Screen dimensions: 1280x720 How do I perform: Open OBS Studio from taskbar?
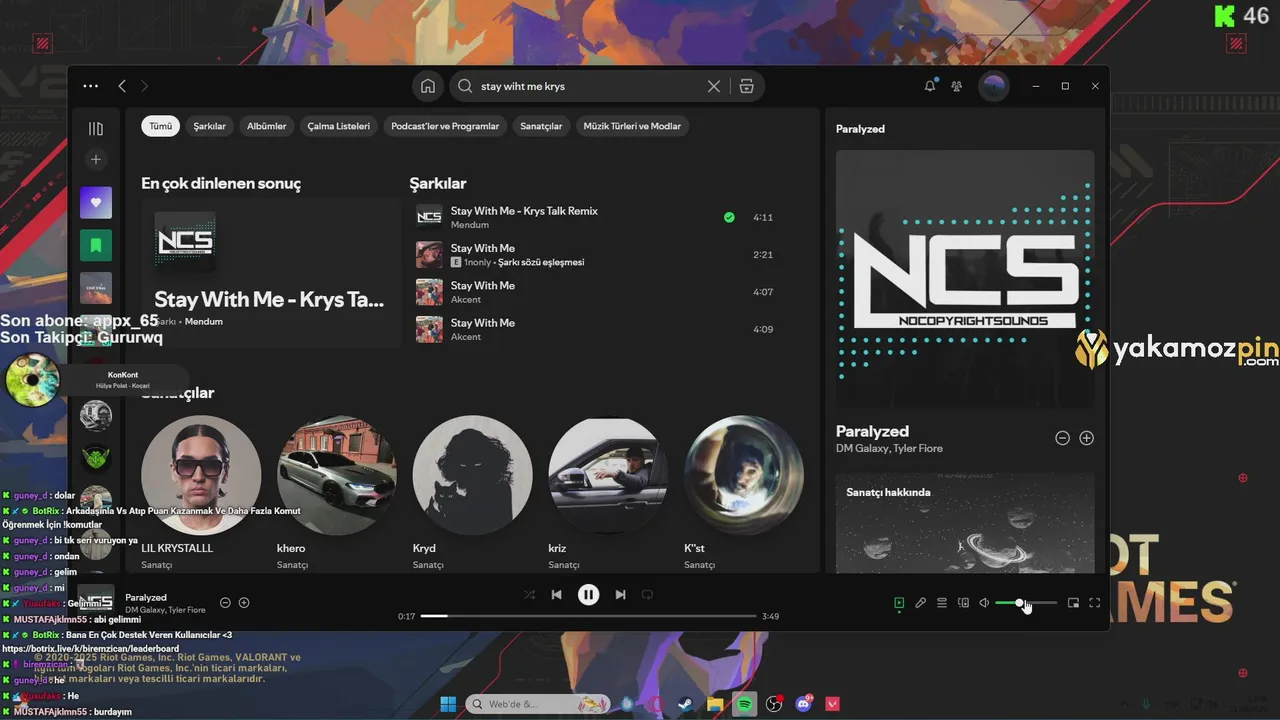pyautogui.click(x=774, y=704)
